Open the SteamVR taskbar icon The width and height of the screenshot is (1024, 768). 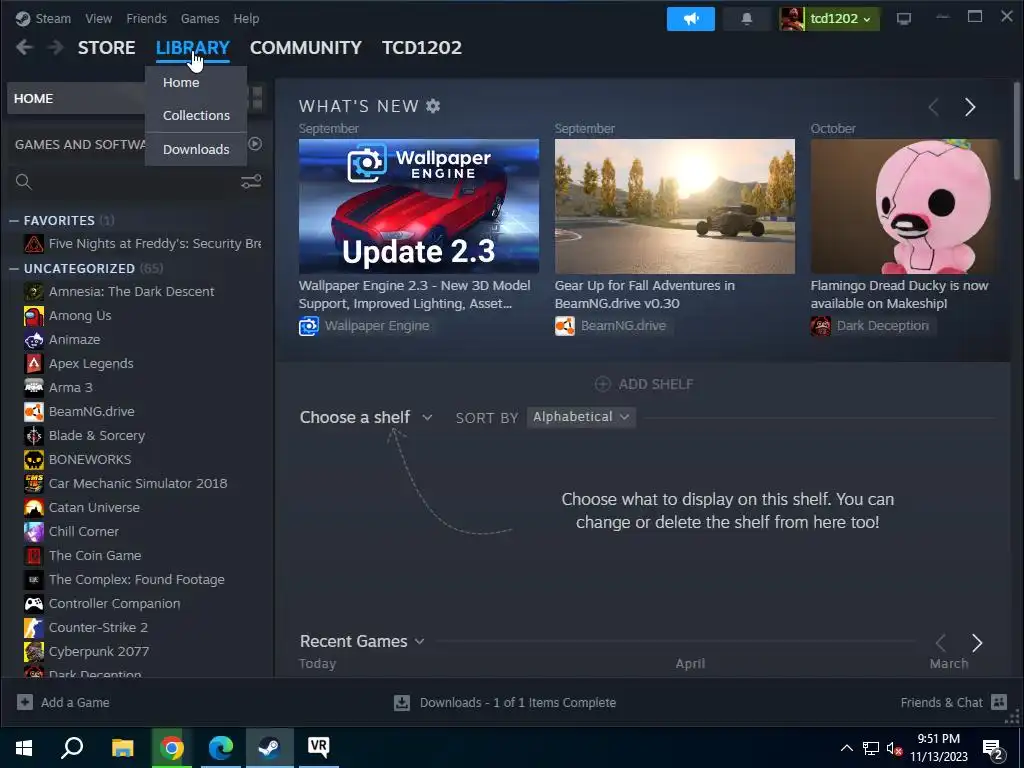(x=318, y=747)
